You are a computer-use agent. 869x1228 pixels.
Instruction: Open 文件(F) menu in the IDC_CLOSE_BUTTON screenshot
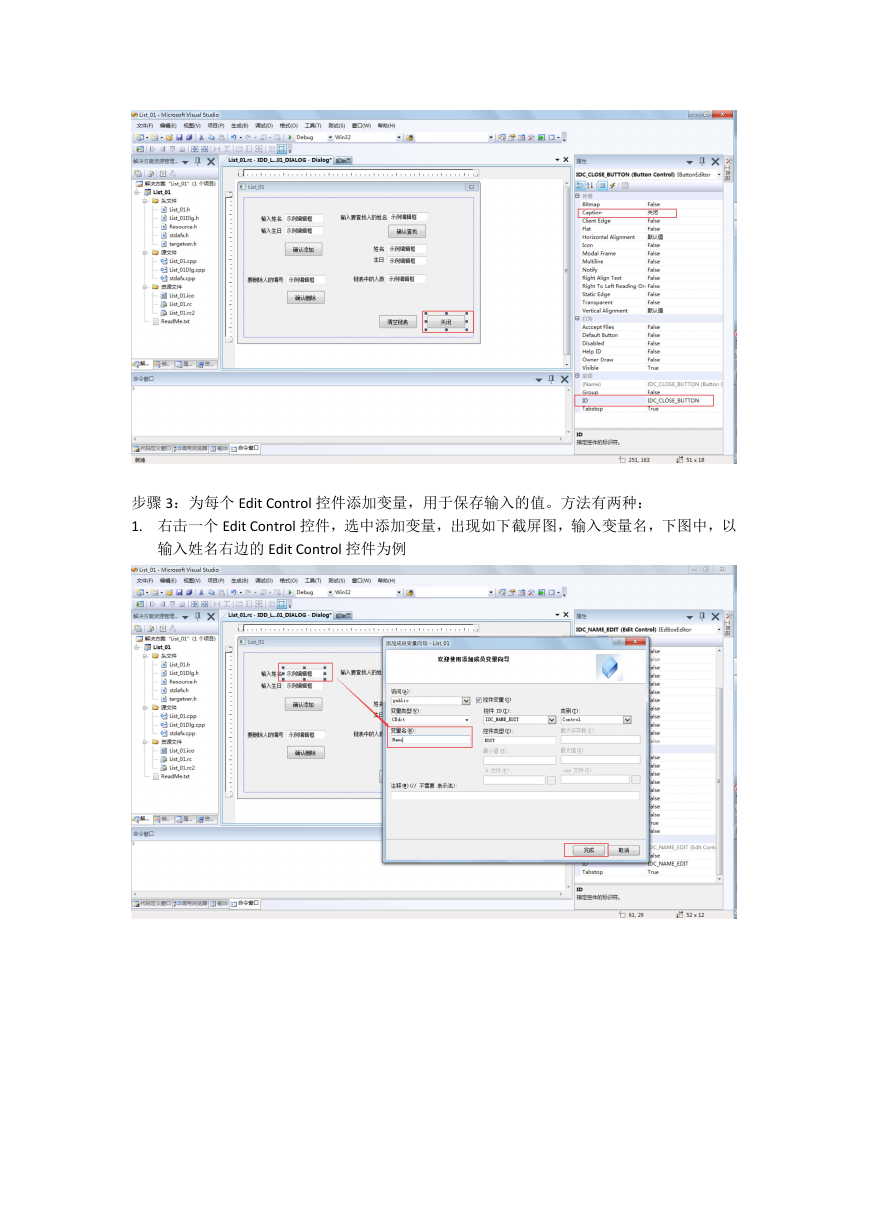tap(144, 126)
